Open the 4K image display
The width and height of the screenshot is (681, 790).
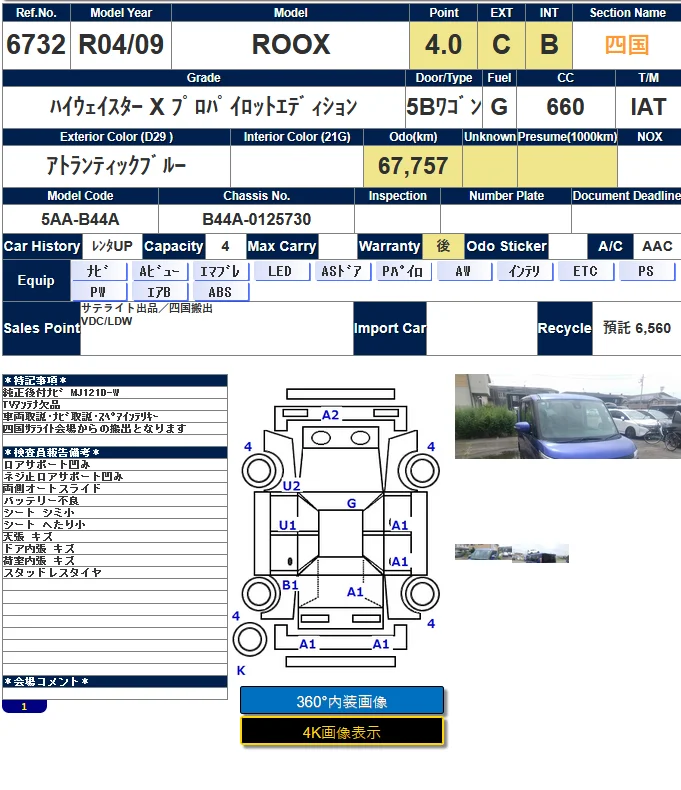342,732
